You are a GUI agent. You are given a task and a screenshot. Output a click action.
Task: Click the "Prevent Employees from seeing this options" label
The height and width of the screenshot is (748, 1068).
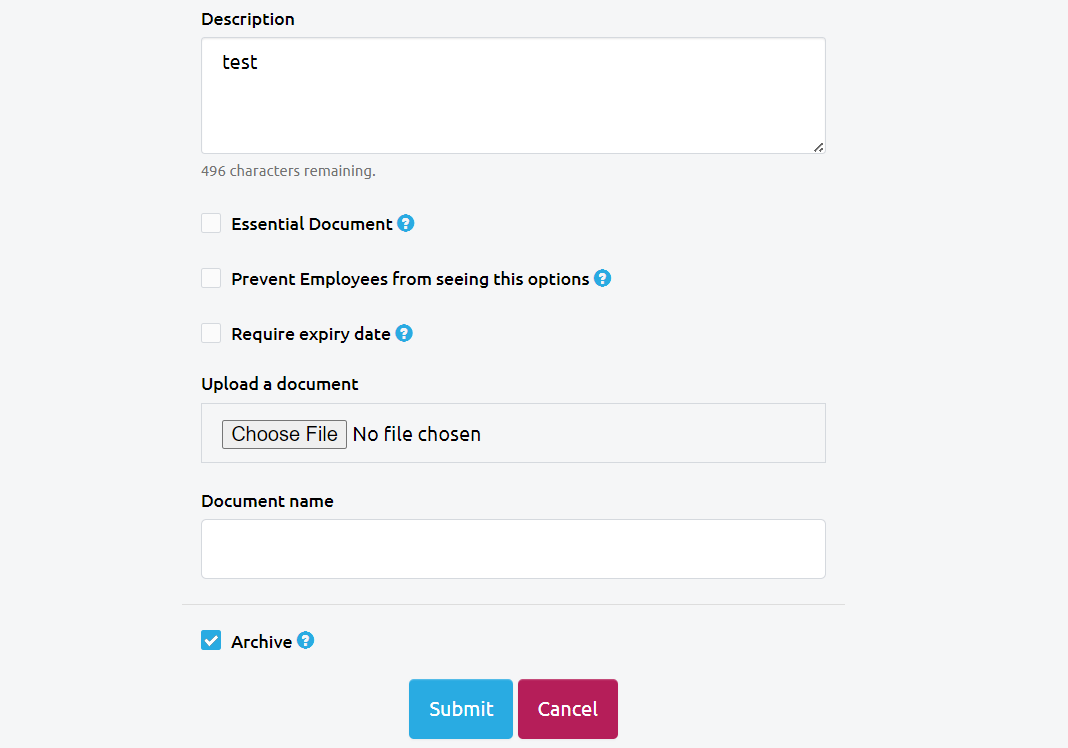[x=410, y=279]
